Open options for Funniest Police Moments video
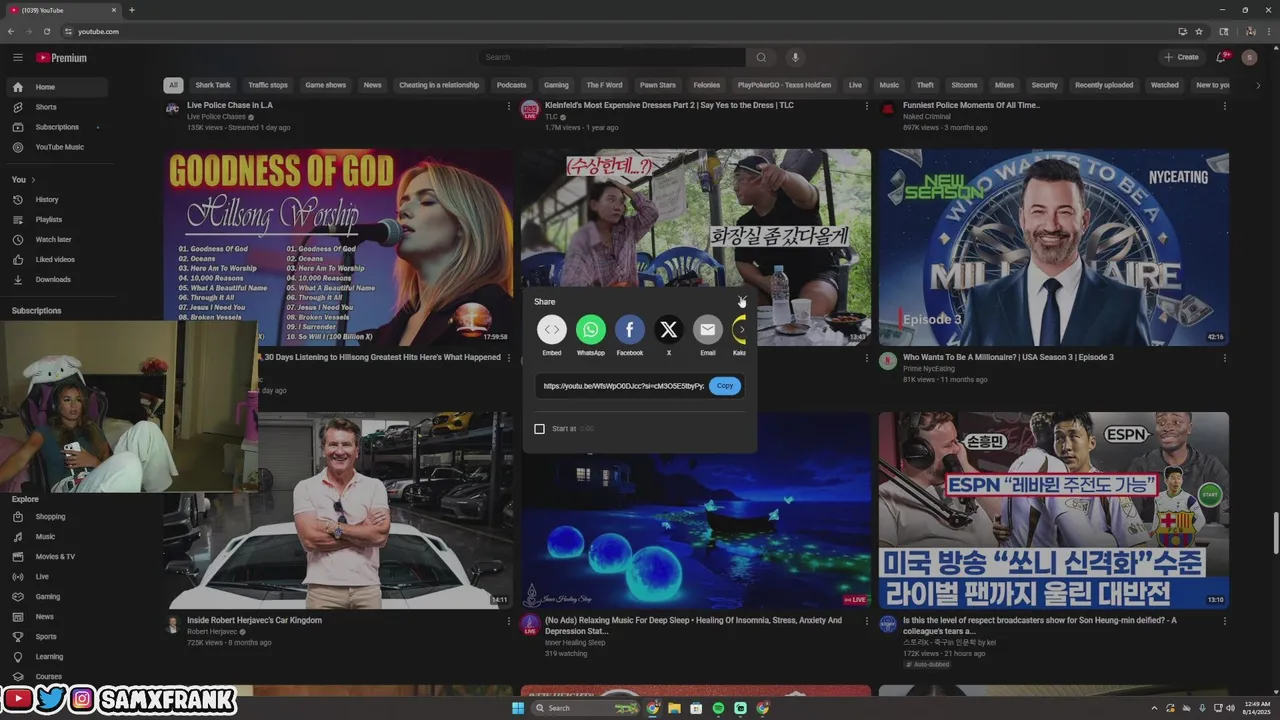Screen dimensions: 1280x720 coord(1224,106)
